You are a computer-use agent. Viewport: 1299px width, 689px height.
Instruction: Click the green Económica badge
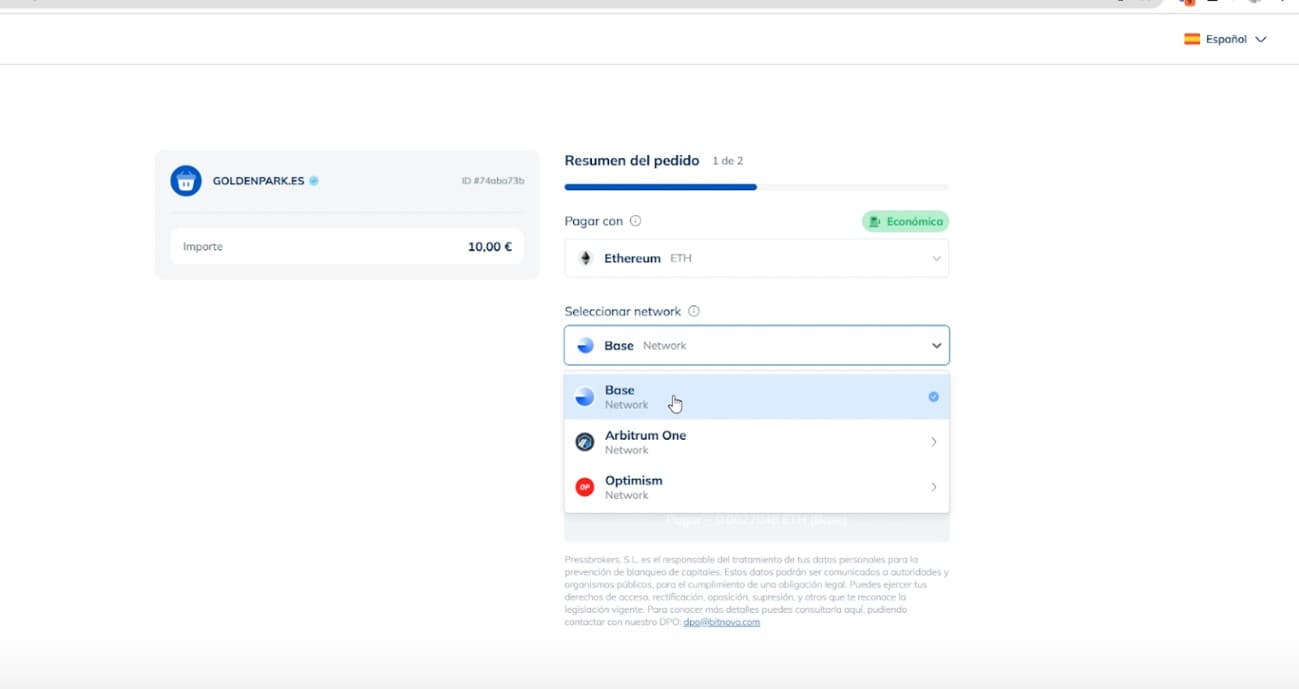click(905, 221)
